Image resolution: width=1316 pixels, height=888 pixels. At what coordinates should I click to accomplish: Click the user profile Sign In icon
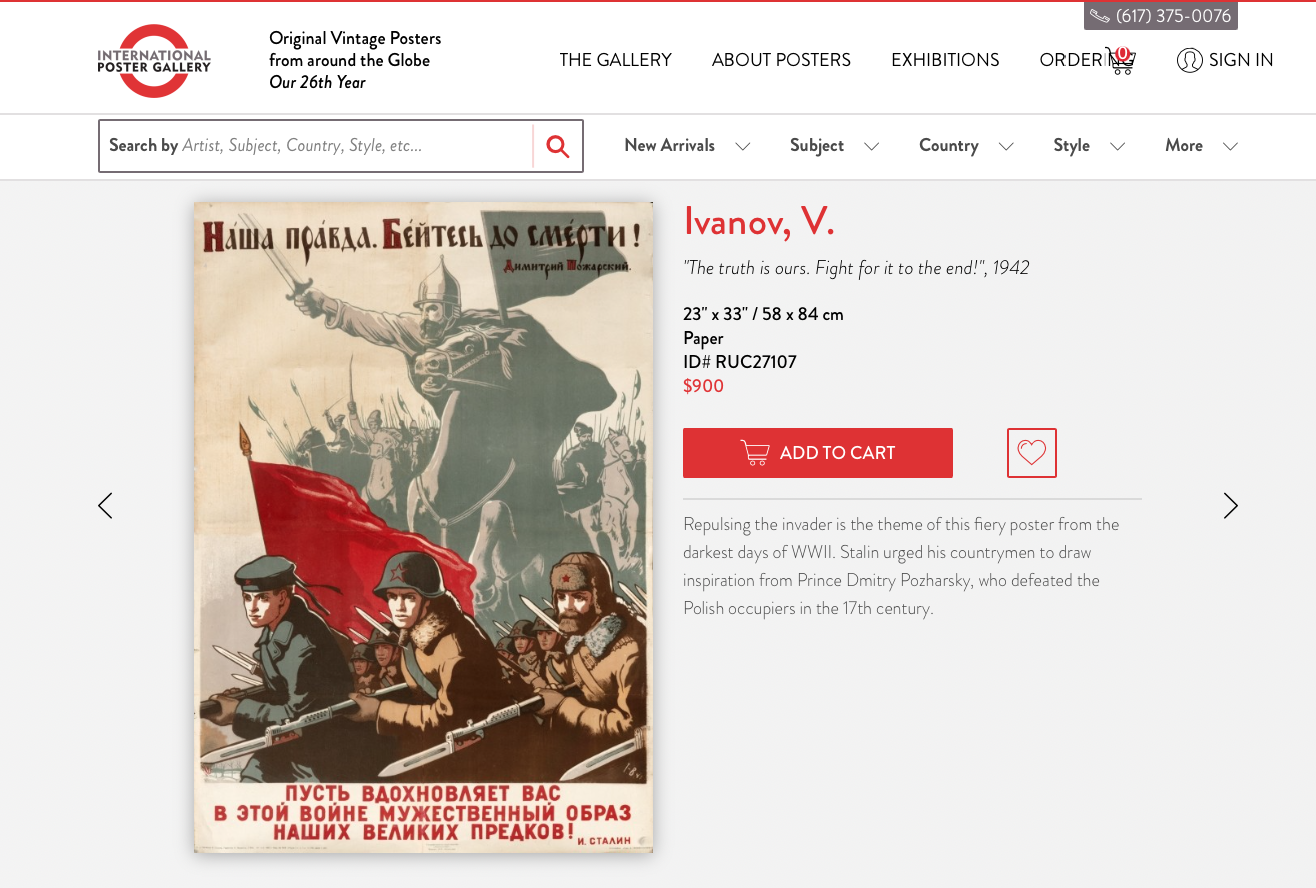point(1189,60)
